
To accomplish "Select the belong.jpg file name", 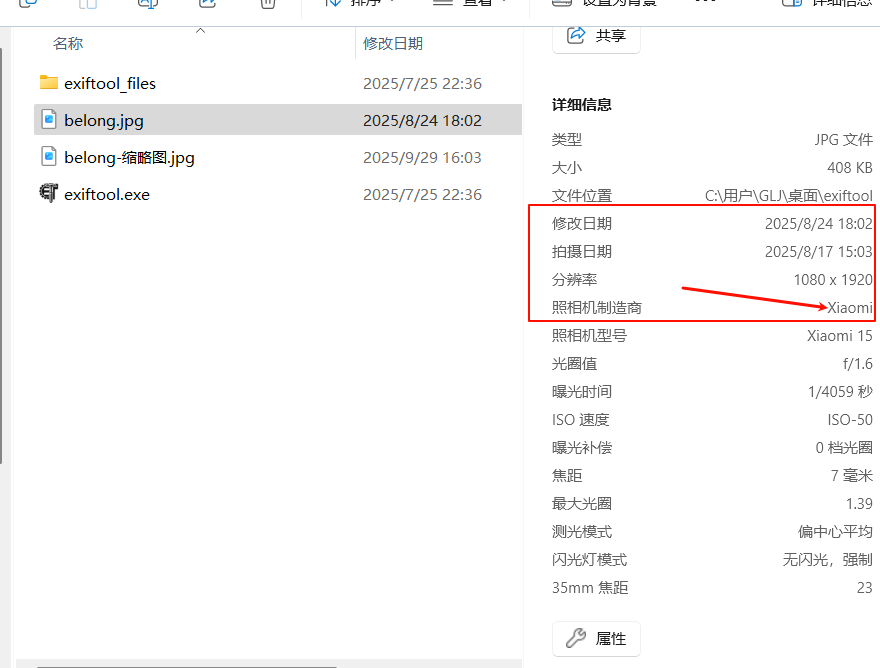I will pos(104,121).
